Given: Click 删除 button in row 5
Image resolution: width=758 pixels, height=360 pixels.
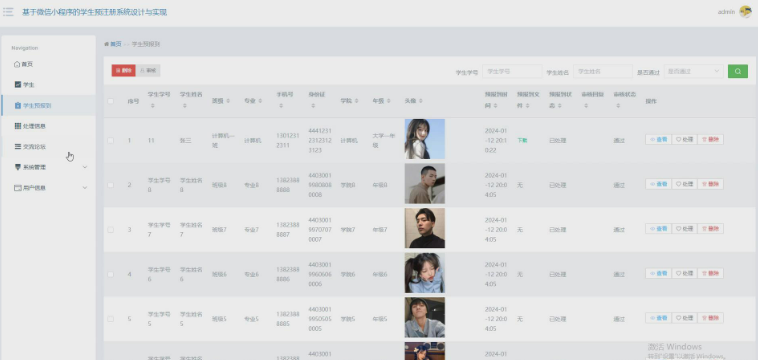Looking at the screenshot, I should (711, 318).
